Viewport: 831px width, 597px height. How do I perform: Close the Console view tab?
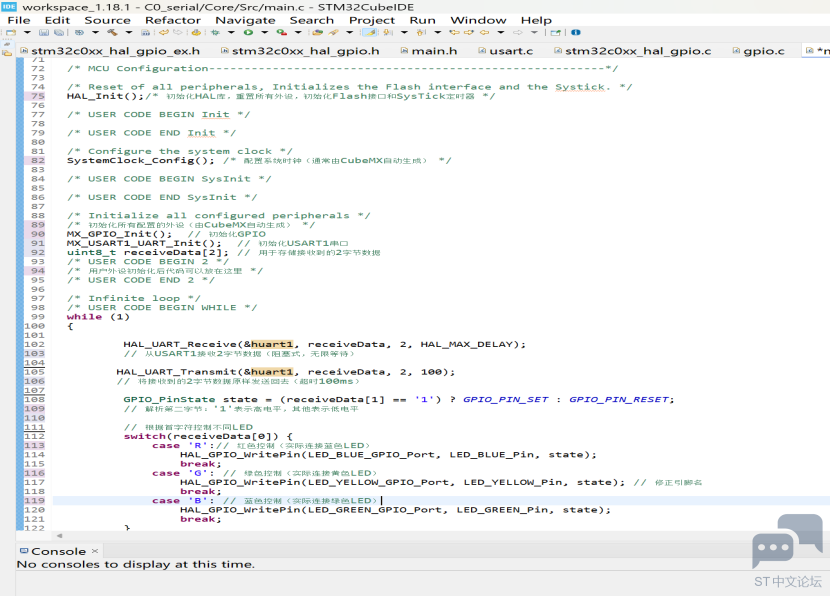96,551
